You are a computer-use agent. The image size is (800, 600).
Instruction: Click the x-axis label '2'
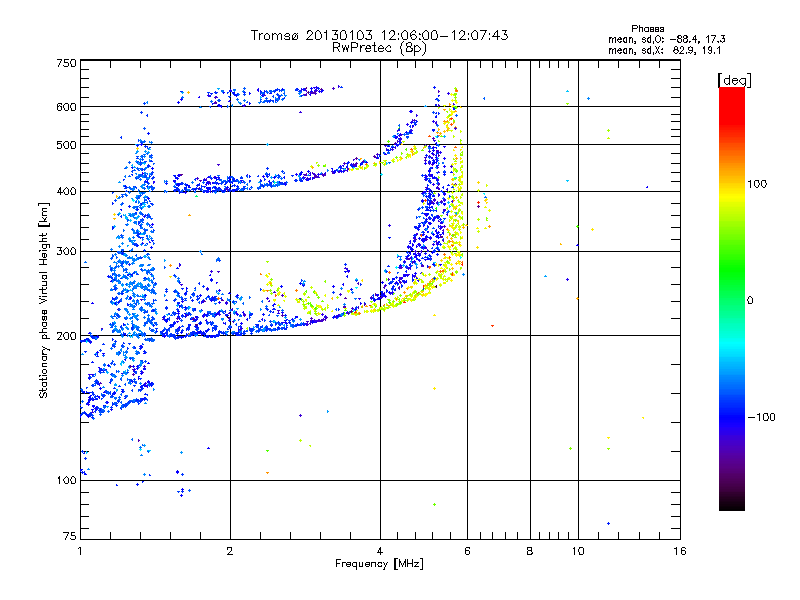coord(230,552)
